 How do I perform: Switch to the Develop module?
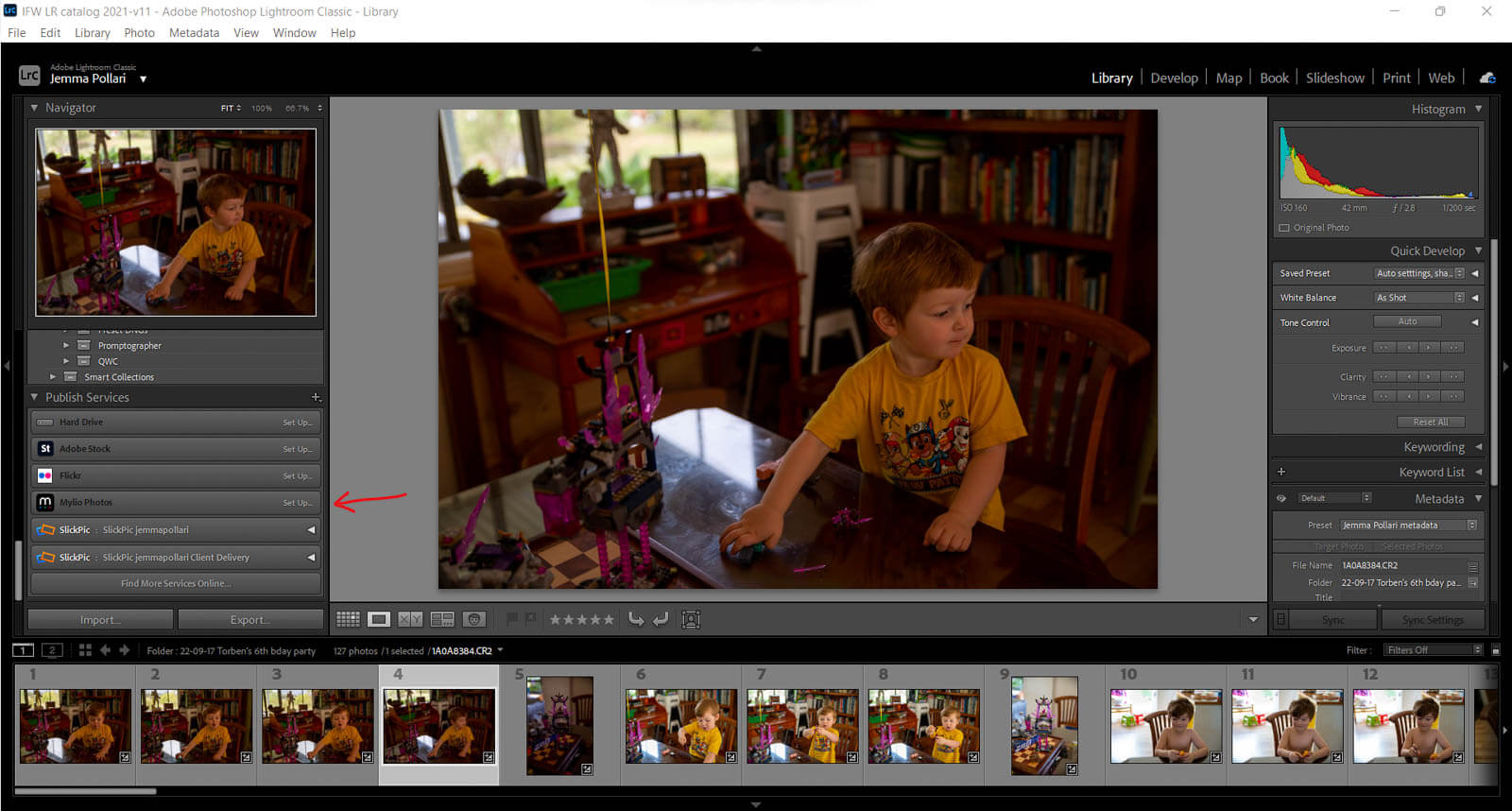coord(1174,78)
